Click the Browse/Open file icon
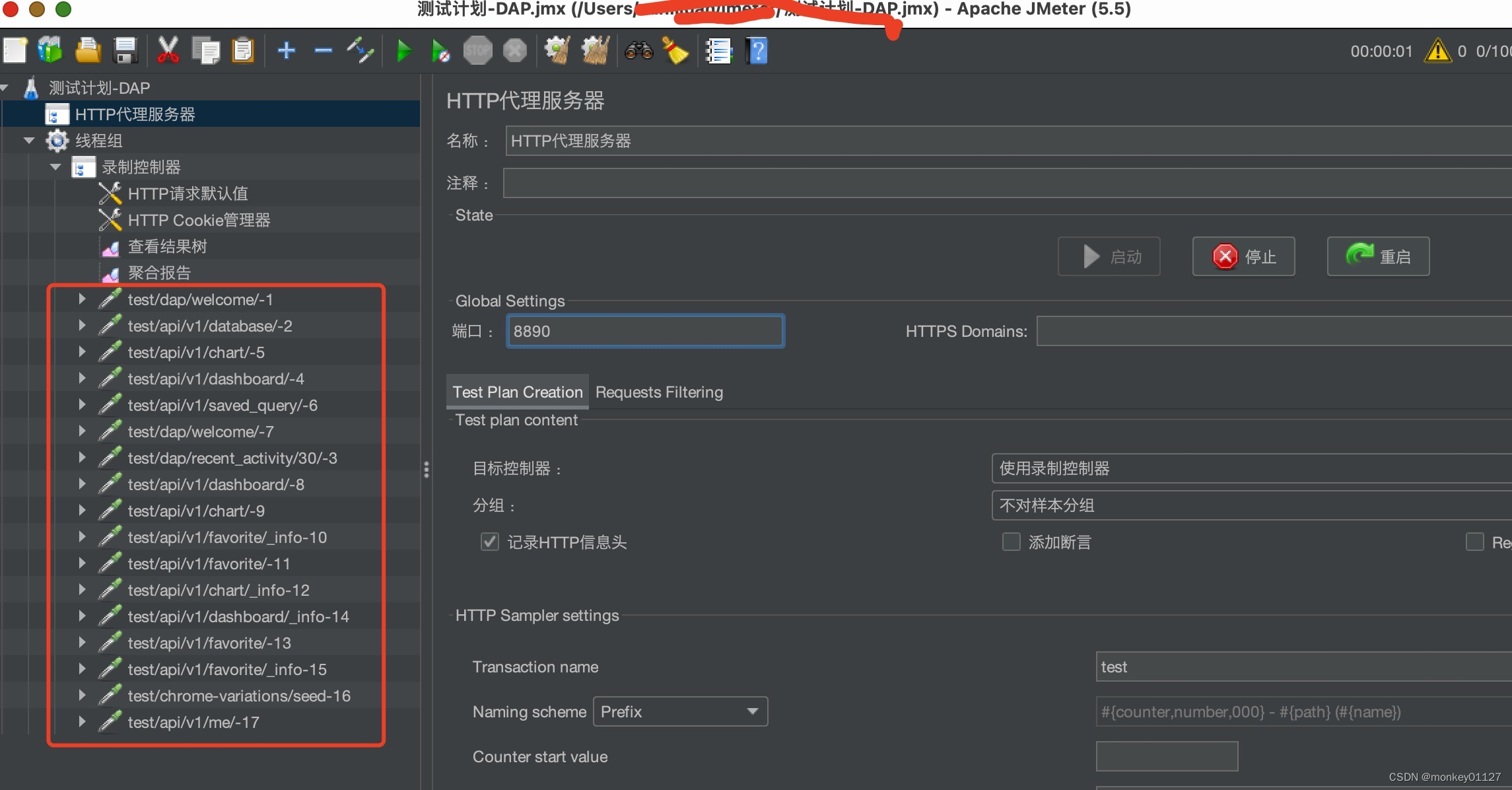The width and height of the screenshot is (1512, 790). tap(87, 51)
